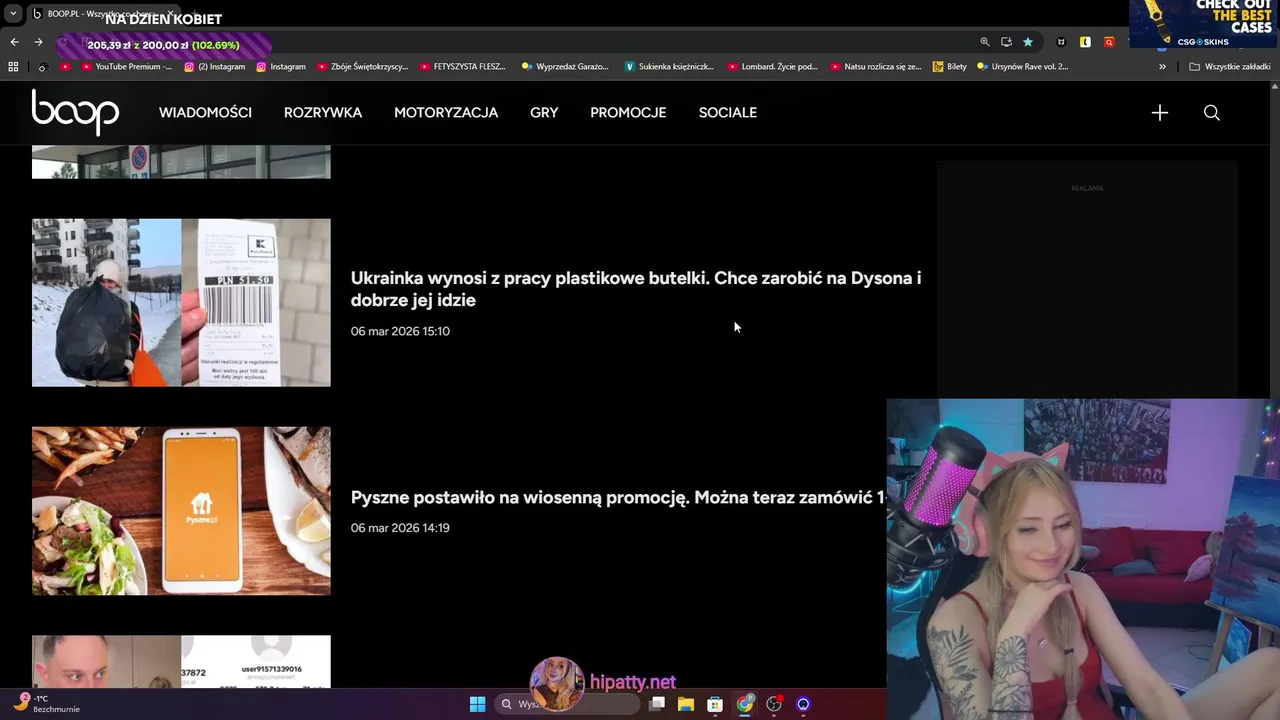The image size is (1280, 720).
Task: Click the Windows taskbar search field
Action: (567, 704)
